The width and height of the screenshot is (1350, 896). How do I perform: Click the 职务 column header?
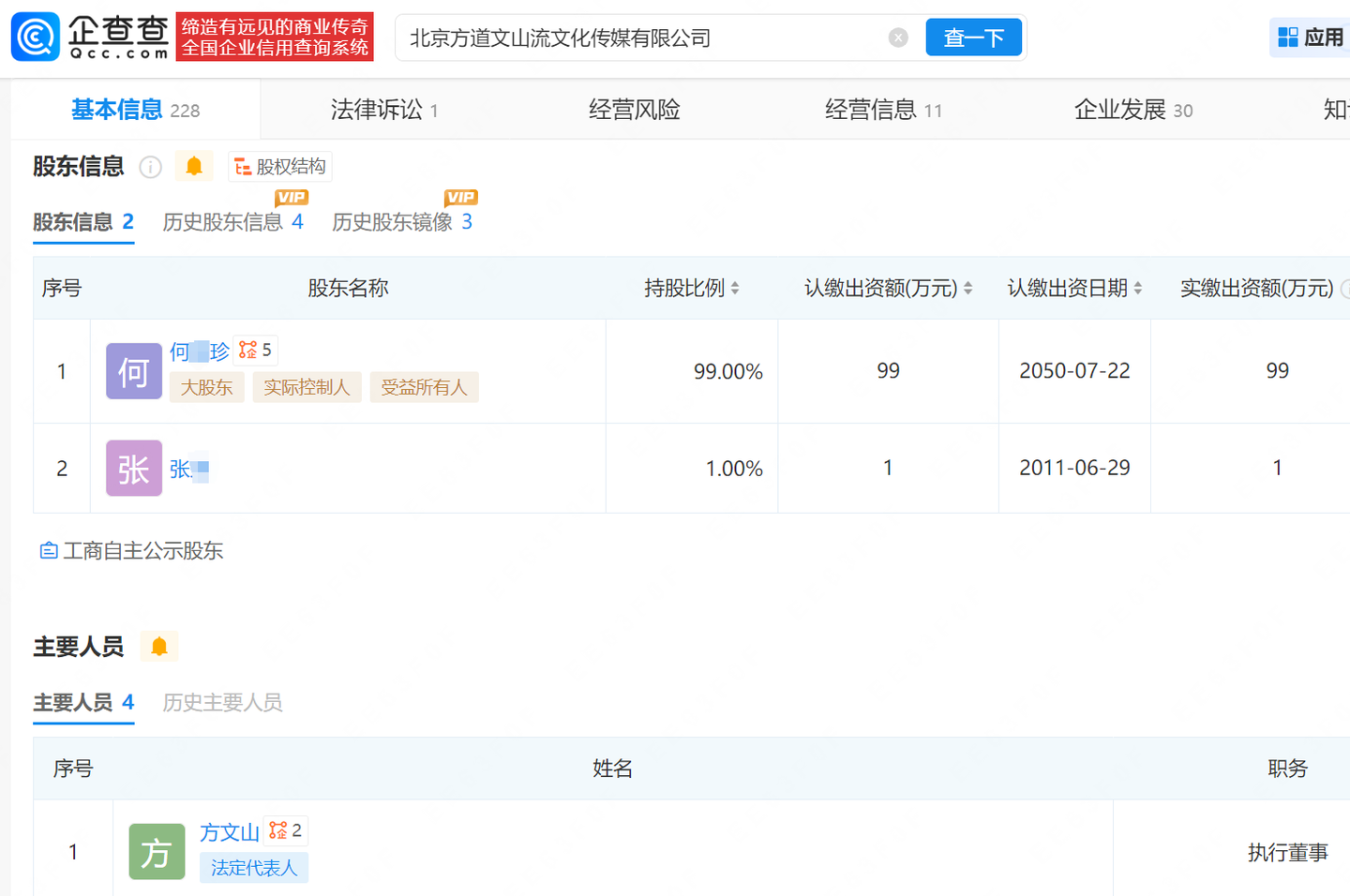point(1288,769)
